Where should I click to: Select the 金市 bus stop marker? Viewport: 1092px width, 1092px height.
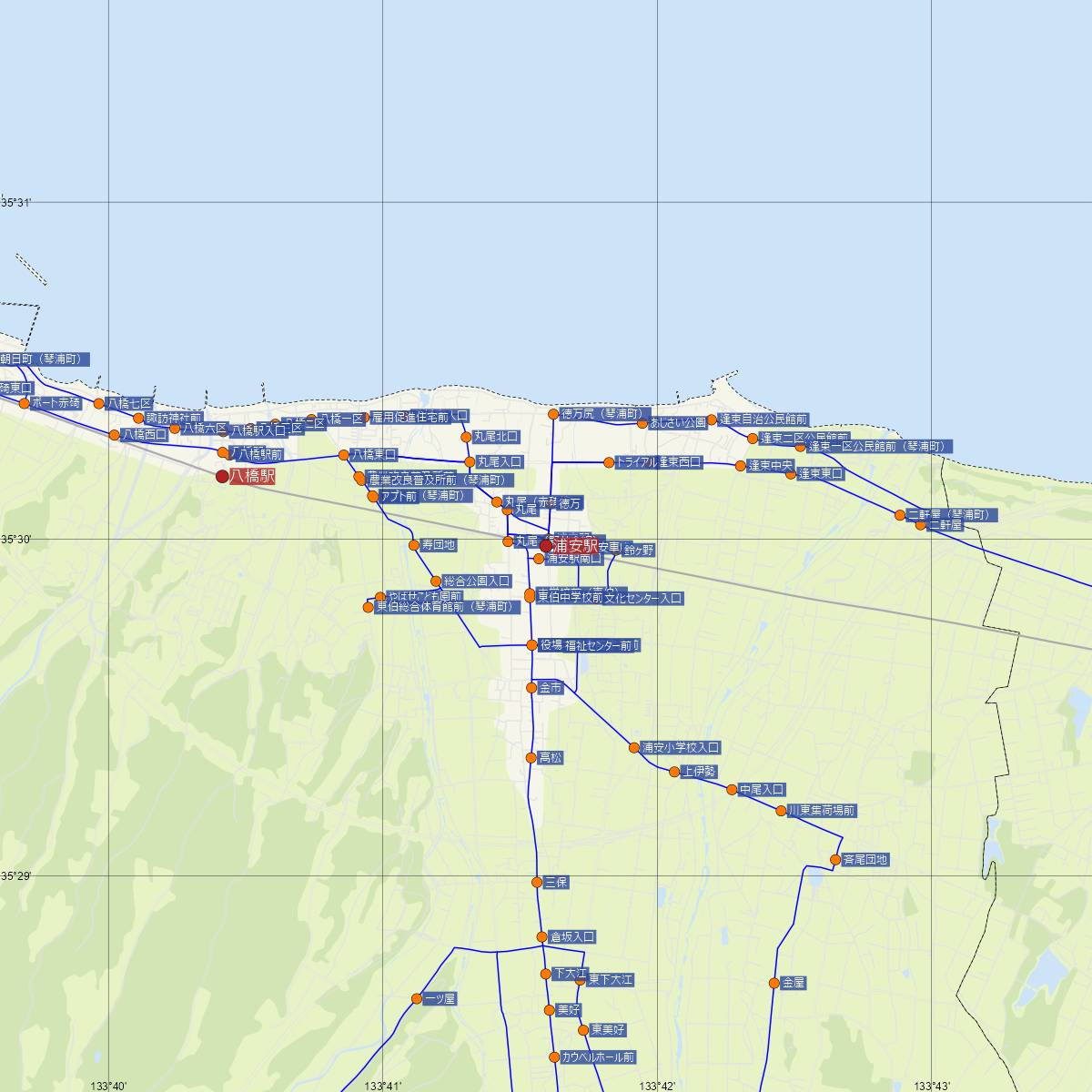[531, 688]
